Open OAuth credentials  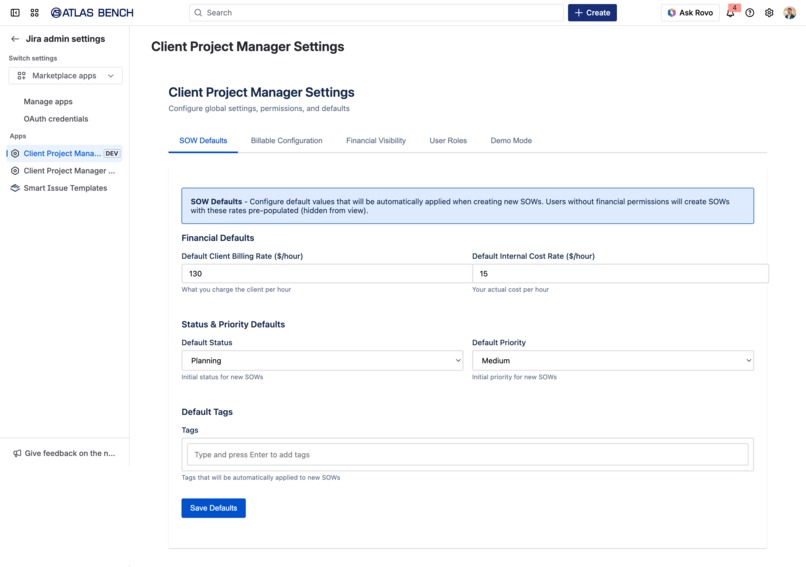pyautogui.click(x=56, y=119)
